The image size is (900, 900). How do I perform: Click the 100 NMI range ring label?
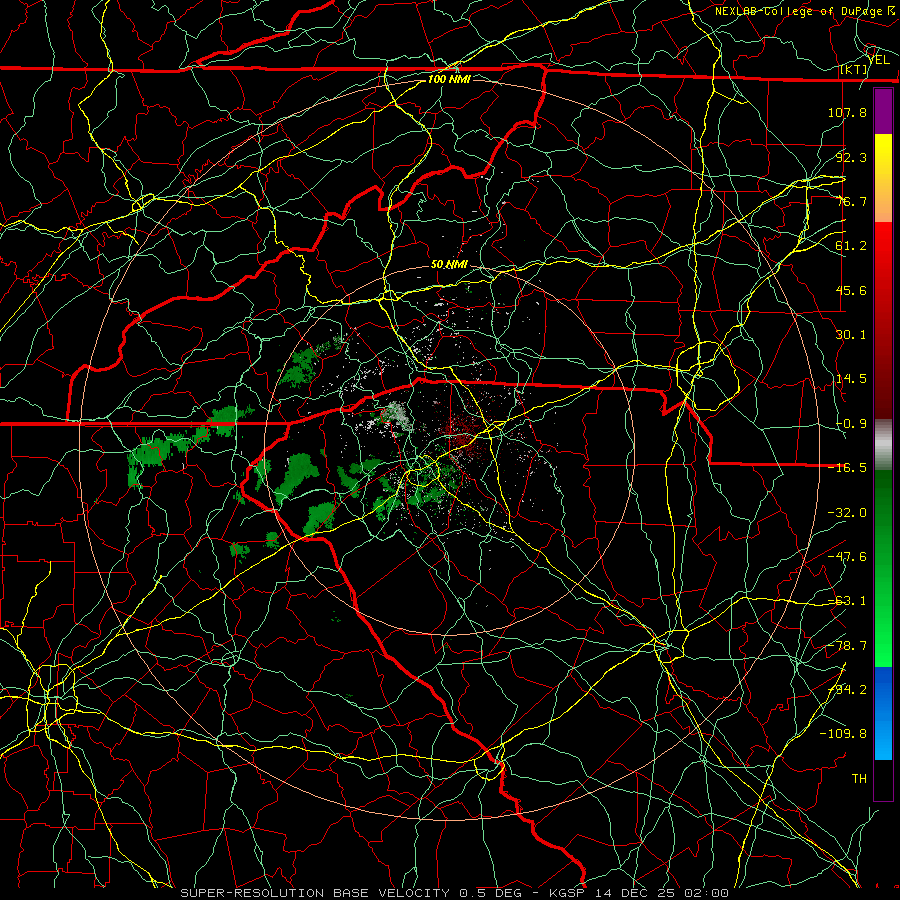tap(449, 79)
